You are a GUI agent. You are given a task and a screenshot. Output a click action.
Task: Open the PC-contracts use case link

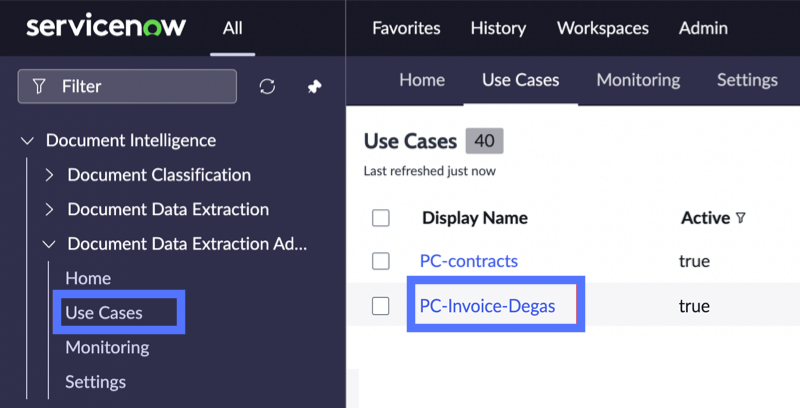pos(469,261)
